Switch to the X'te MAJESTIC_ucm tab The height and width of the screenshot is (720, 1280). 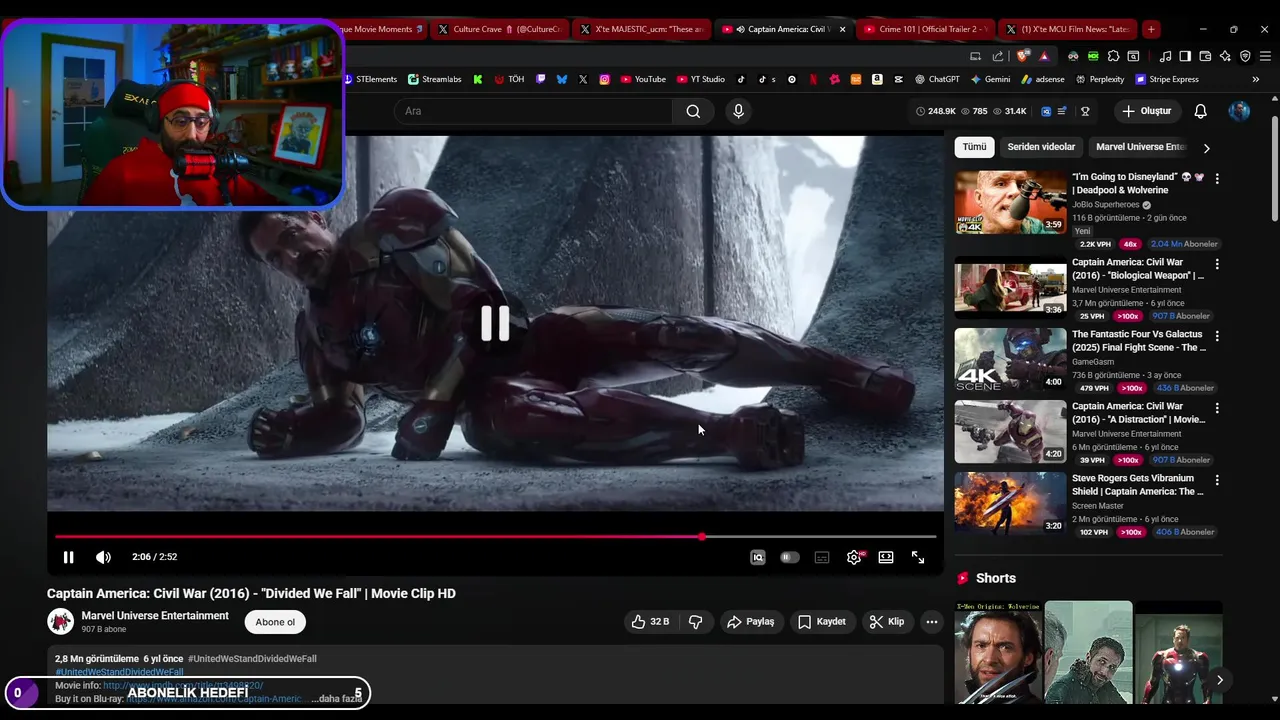pos(640,29)
